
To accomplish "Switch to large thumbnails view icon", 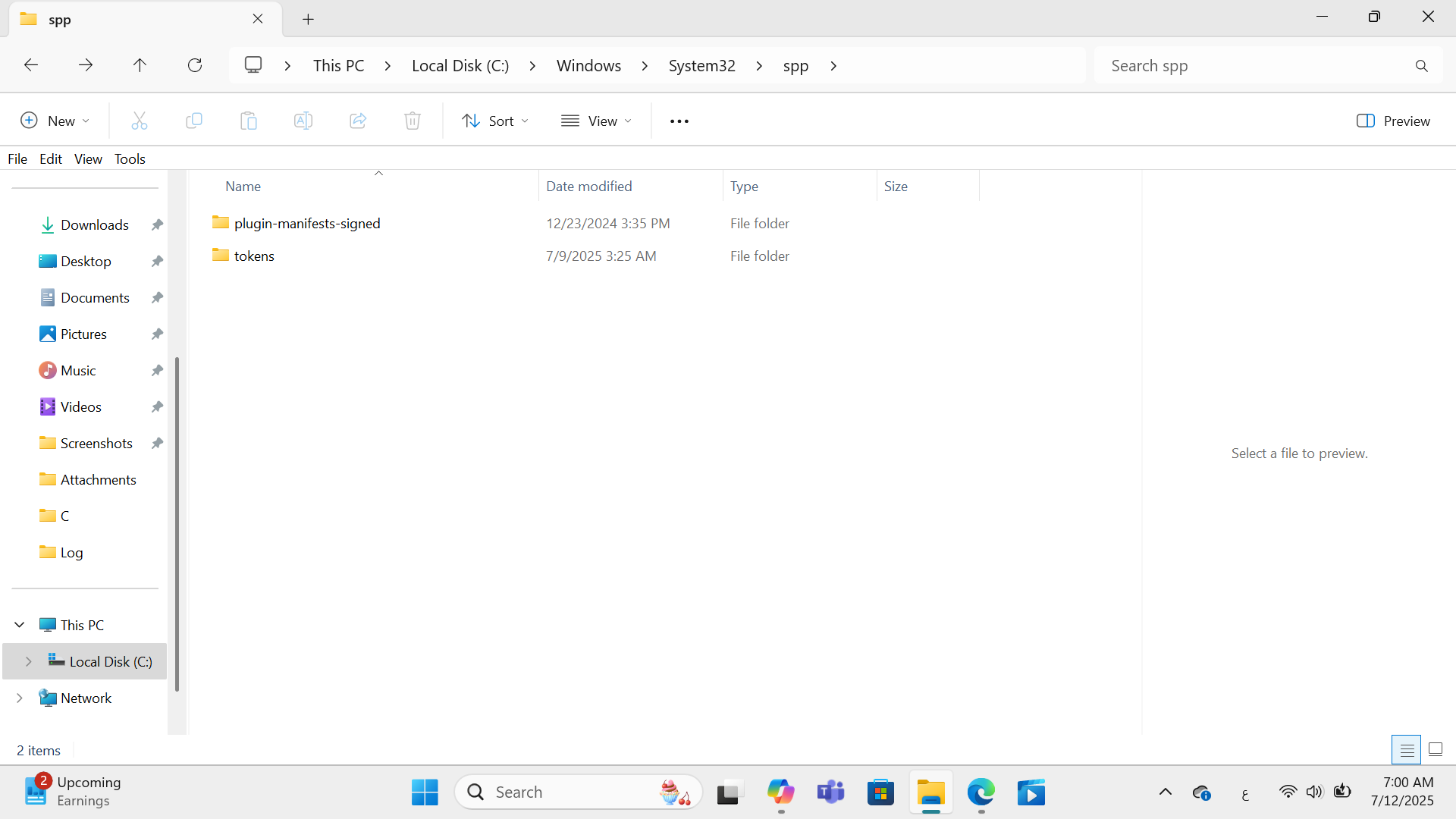I will (1436, 750).
